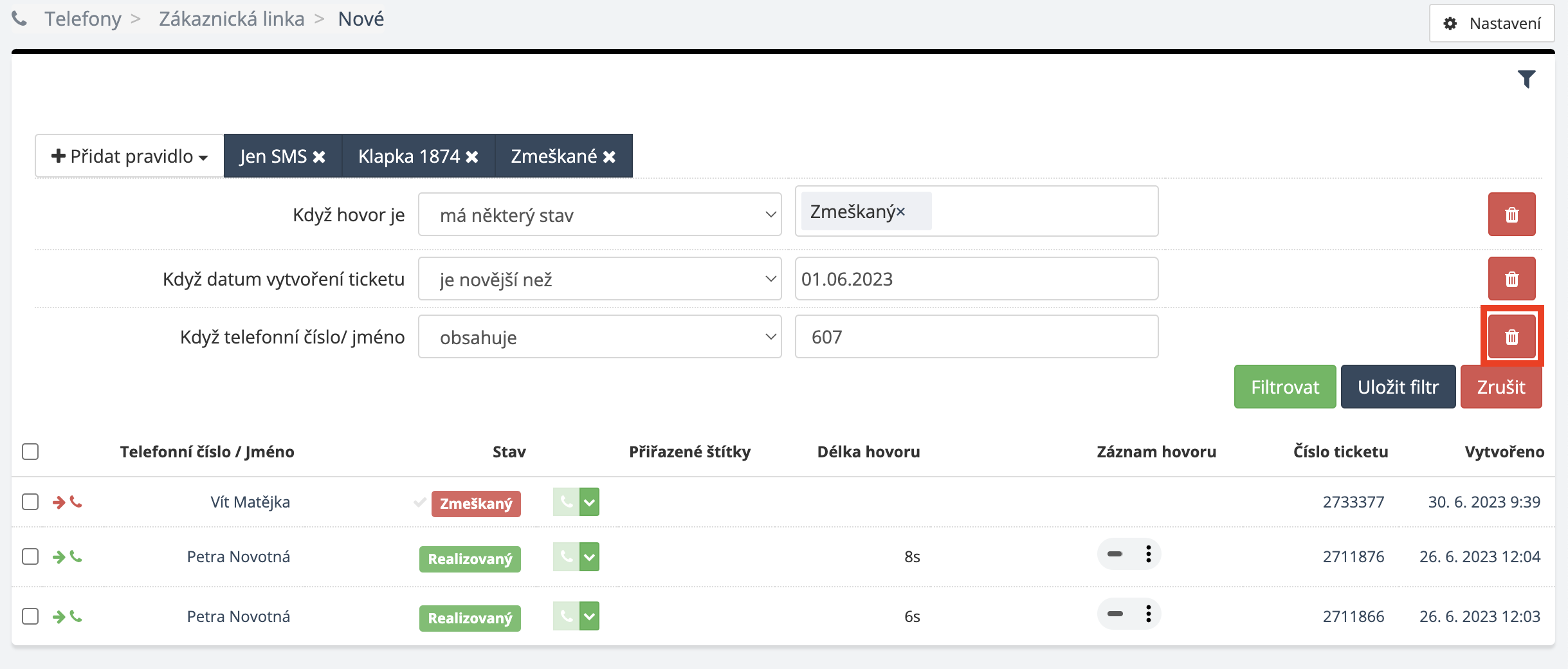
Task: Delete the call status rule with trash icon
Action: click(x=1511, y=215)
